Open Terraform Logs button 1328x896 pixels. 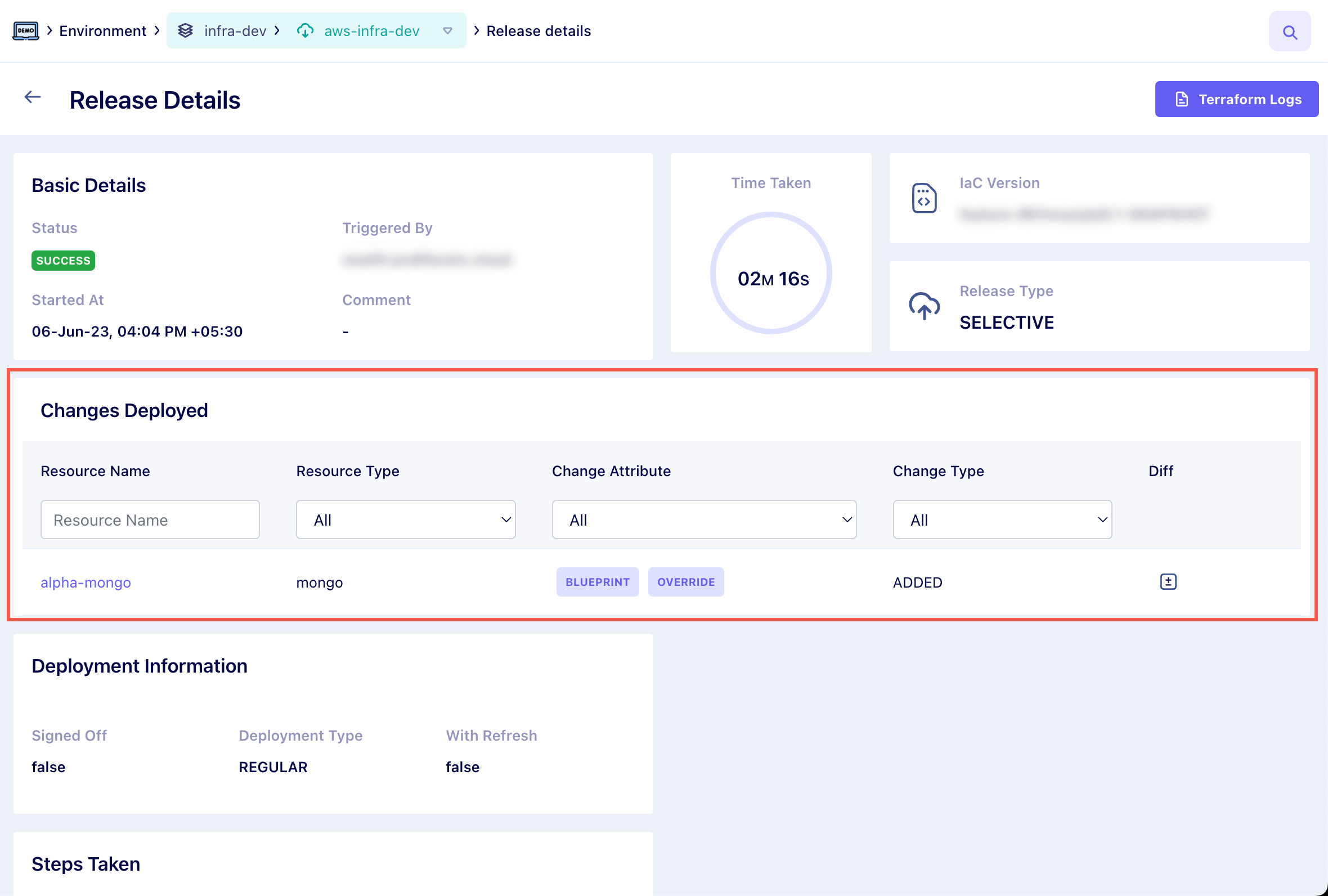[1236, 100]
